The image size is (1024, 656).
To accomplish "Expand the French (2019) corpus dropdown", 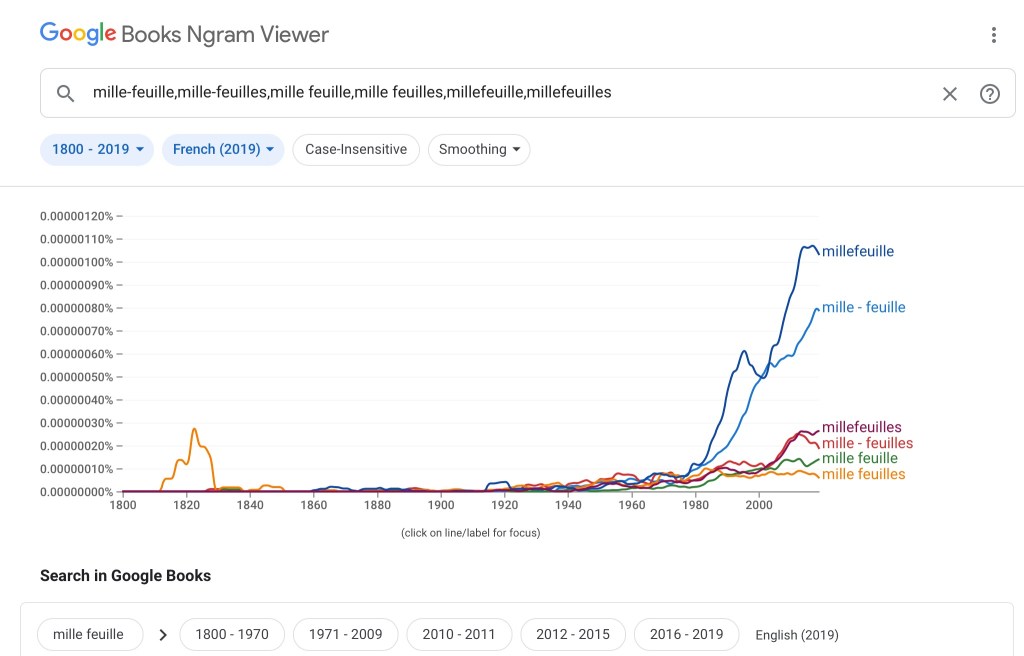I will tap(223, 149).
